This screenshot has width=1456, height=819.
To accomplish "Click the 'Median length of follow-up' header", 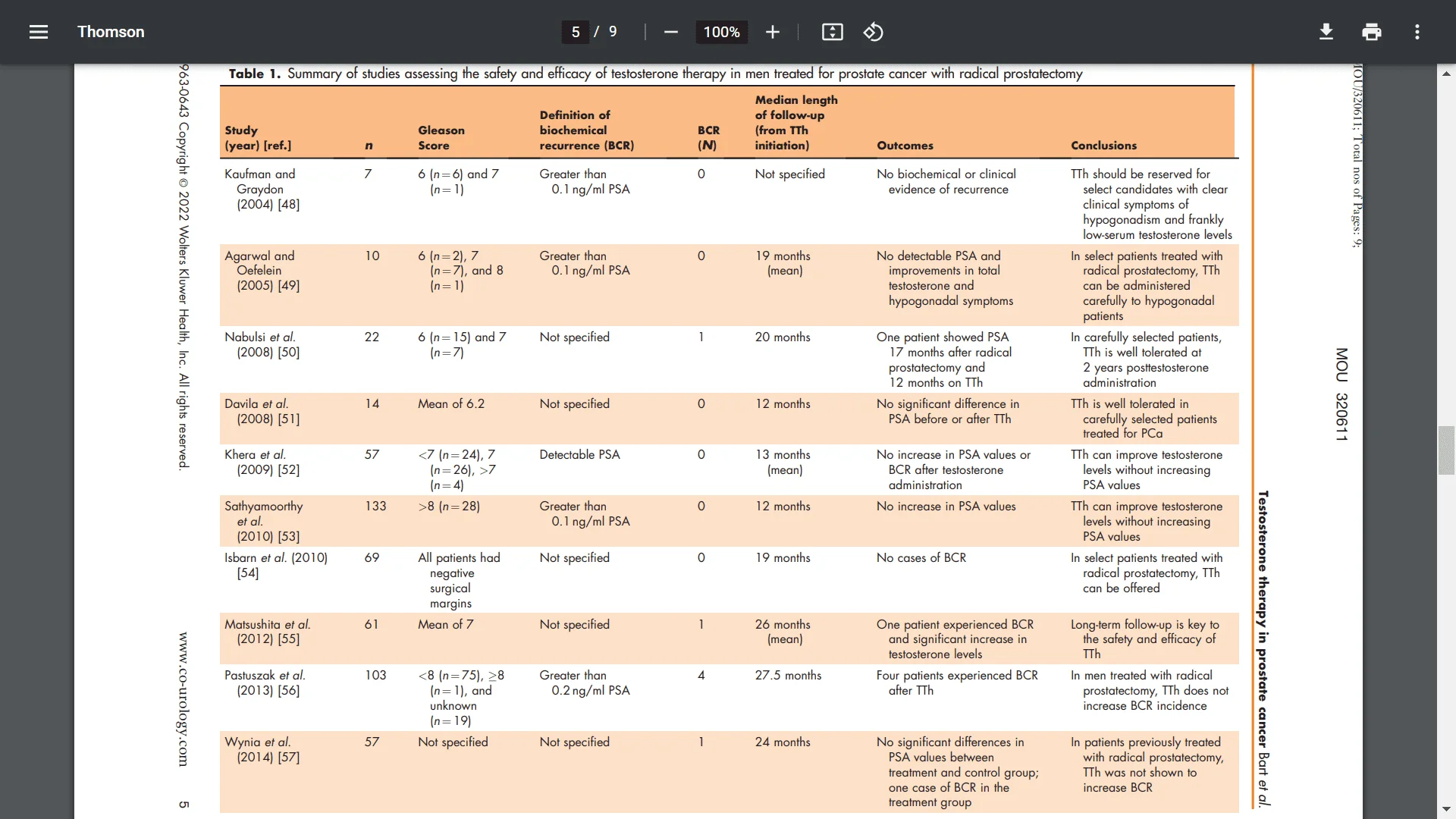I will 796,122.
